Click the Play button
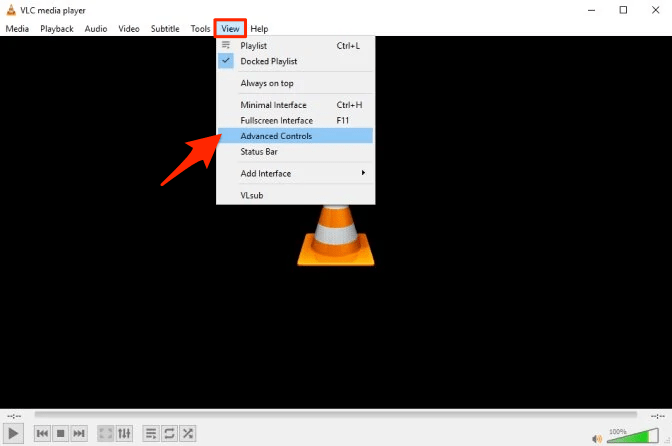 point(13,434)
